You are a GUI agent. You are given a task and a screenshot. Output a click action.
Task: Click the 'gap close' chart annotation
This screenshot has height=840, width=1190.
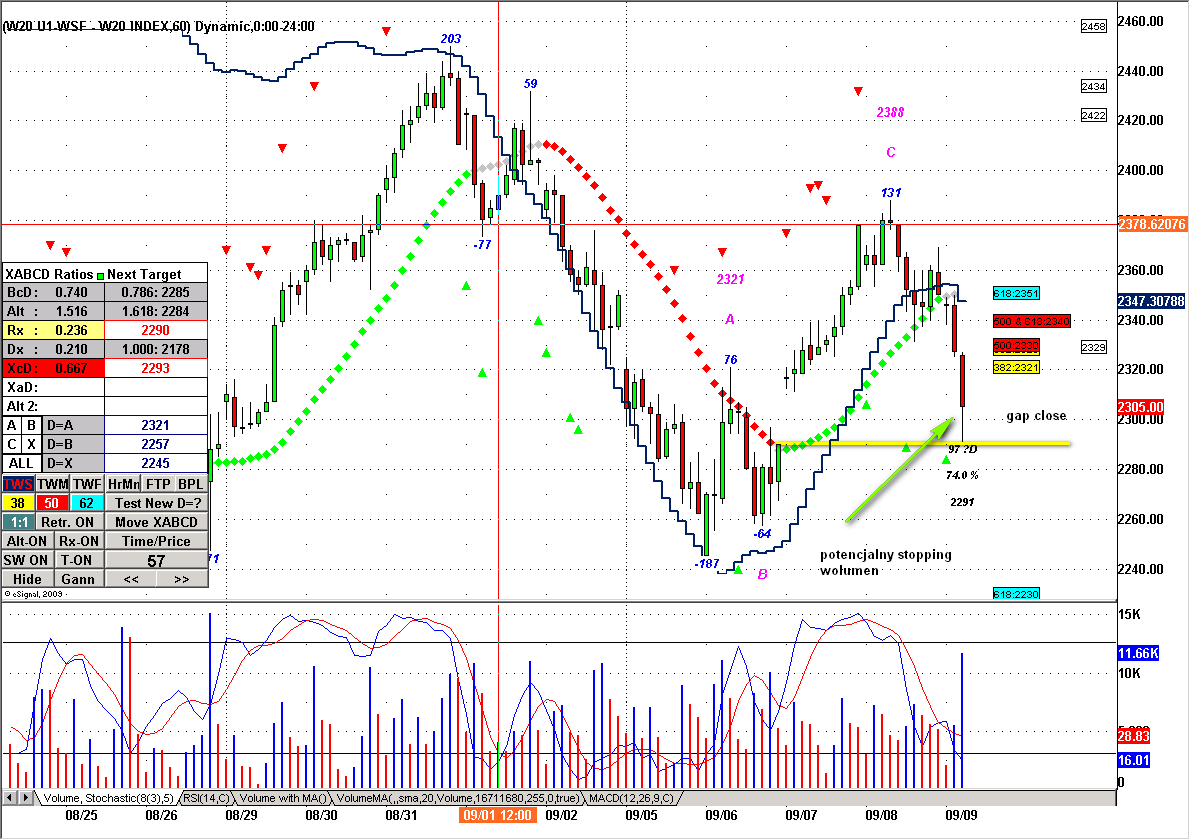[1037, 416]
